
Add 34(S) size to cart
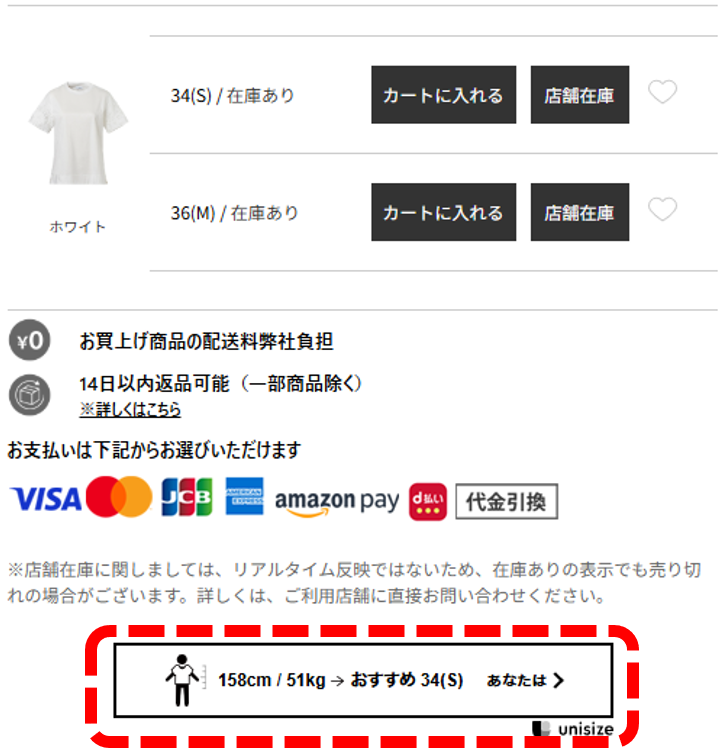[443, 95]
